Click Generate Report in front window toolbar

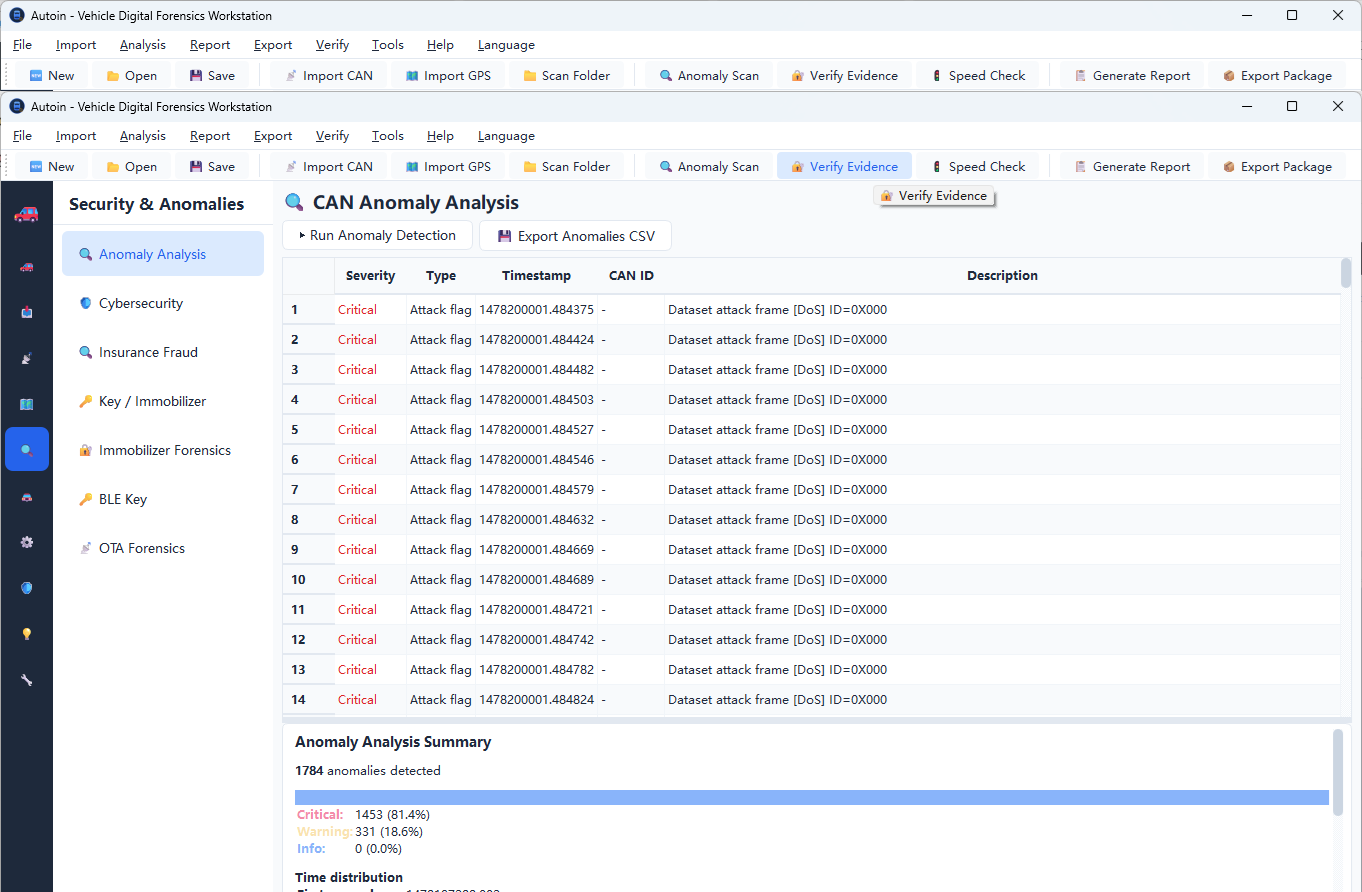(x=1132, y=166)
